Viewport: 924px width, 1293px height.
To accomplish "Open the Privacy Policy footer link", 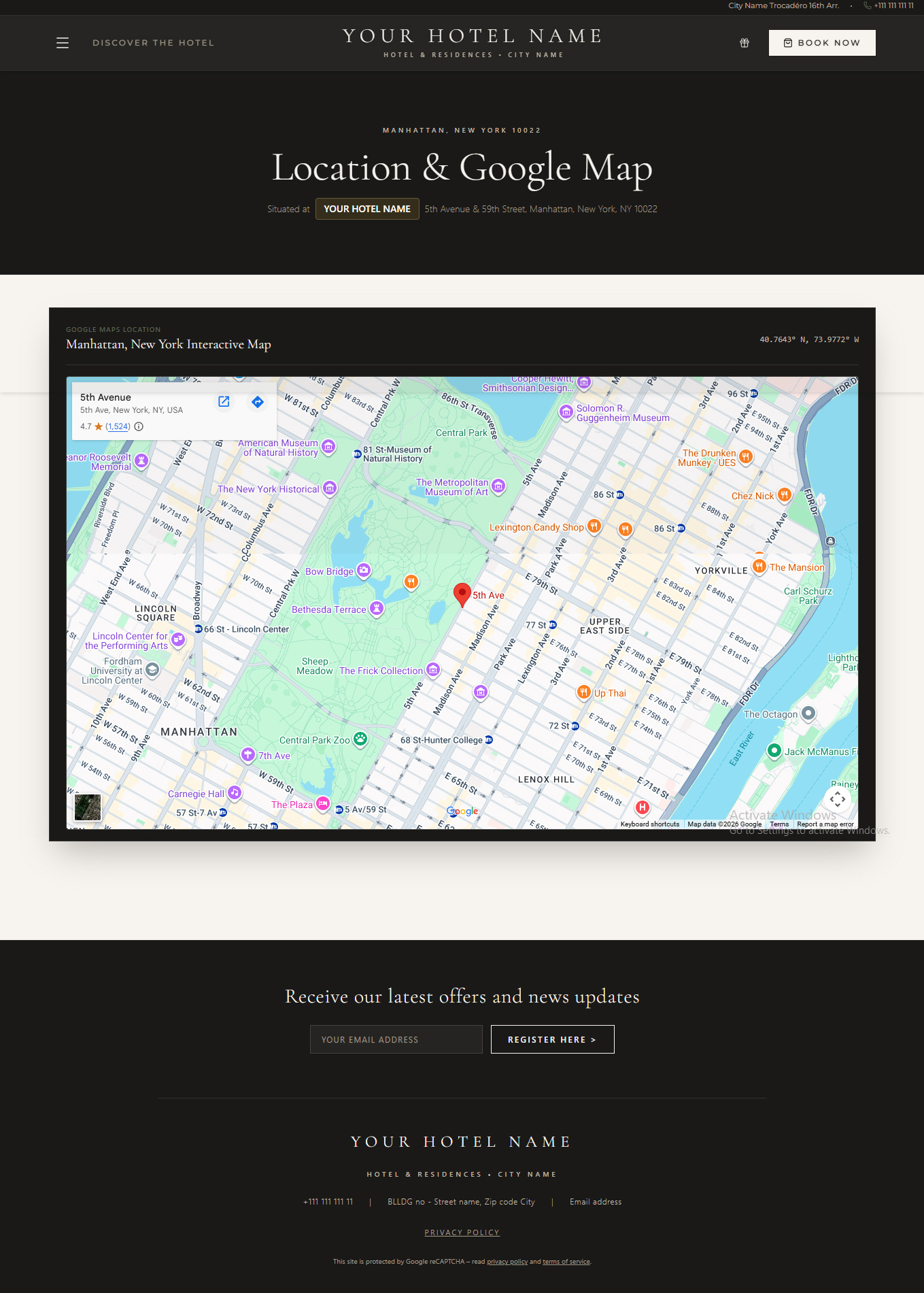I will point(462,1232).
